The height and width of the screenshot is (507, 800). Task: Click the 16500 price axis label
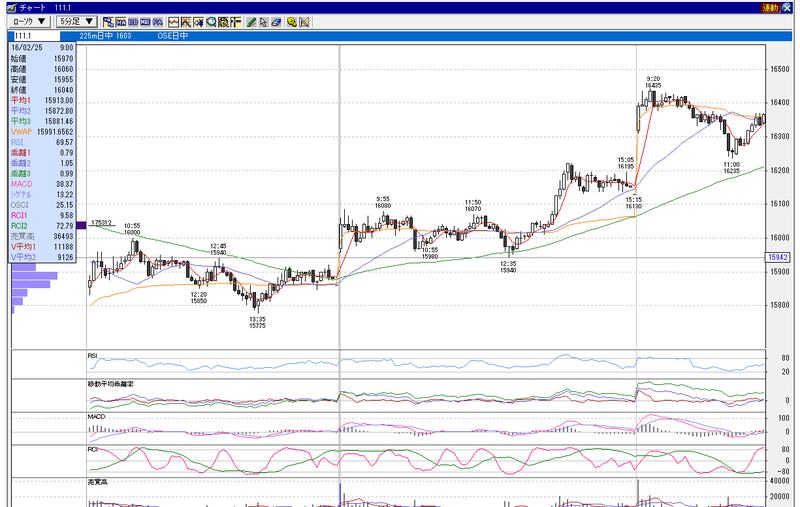[x=780, y=69]
